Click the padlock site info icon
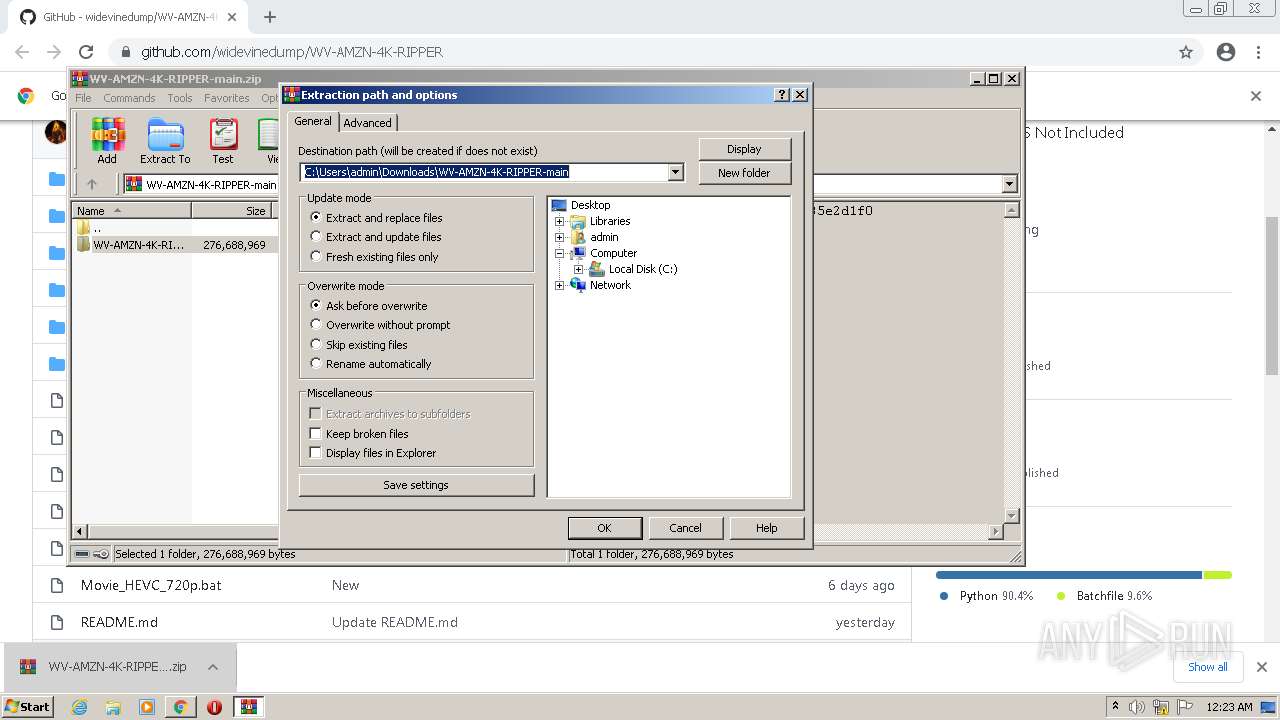The width and height of the screenshot is (1280, 720). (x=125, y=52)
